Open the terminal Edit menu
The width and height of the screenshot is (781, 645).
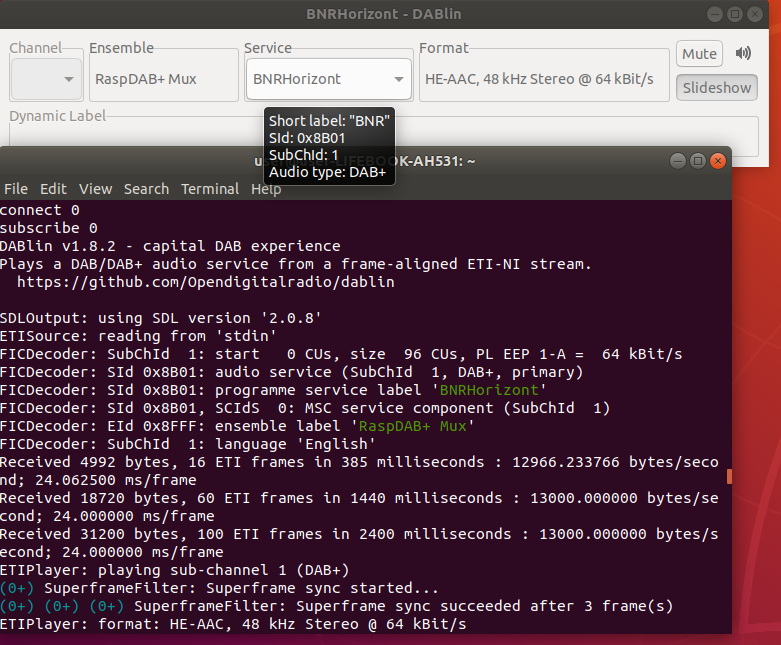coord(53,189)
